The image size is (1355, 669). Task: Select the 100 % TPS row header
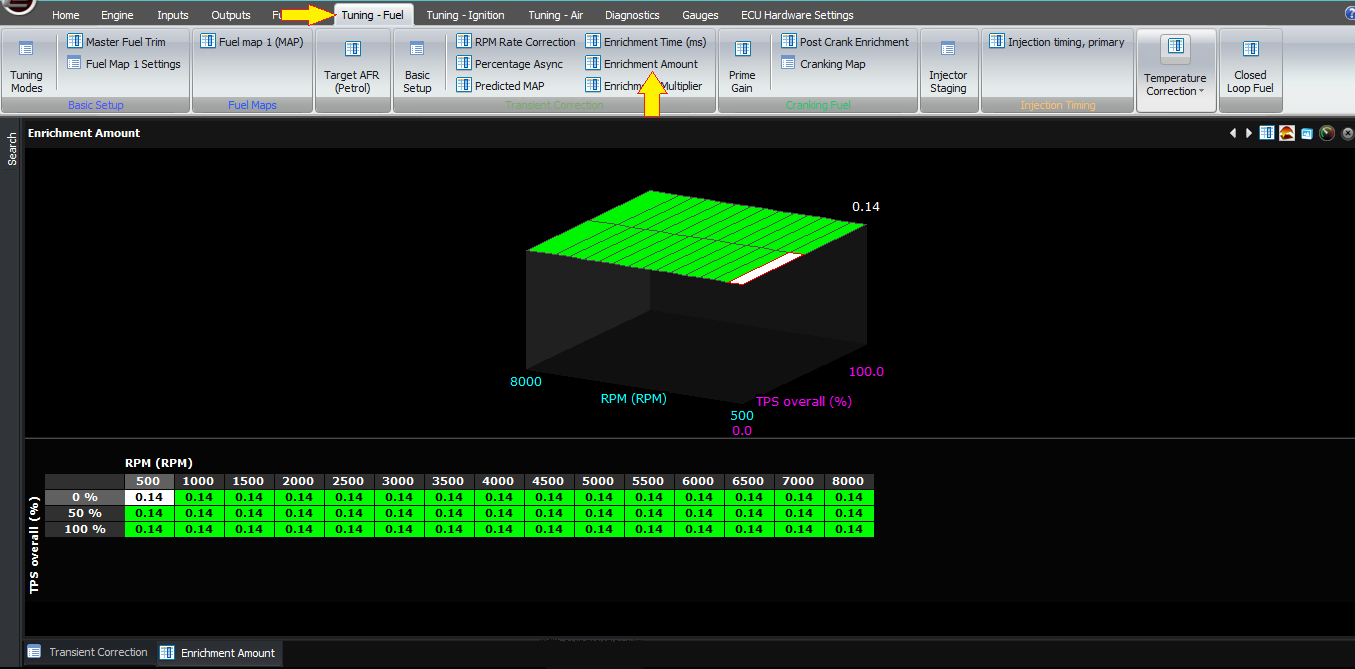coord(85,529)
